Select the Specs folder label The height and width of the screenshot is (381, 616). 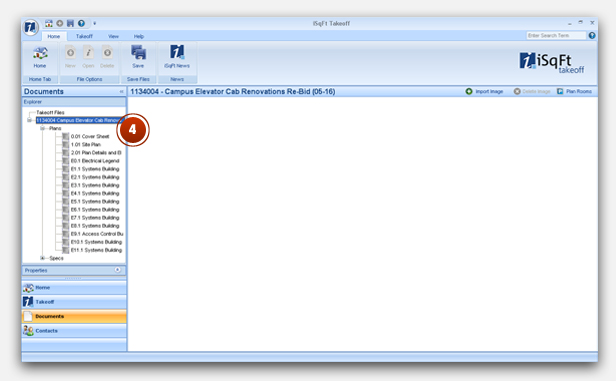[56, 258]
